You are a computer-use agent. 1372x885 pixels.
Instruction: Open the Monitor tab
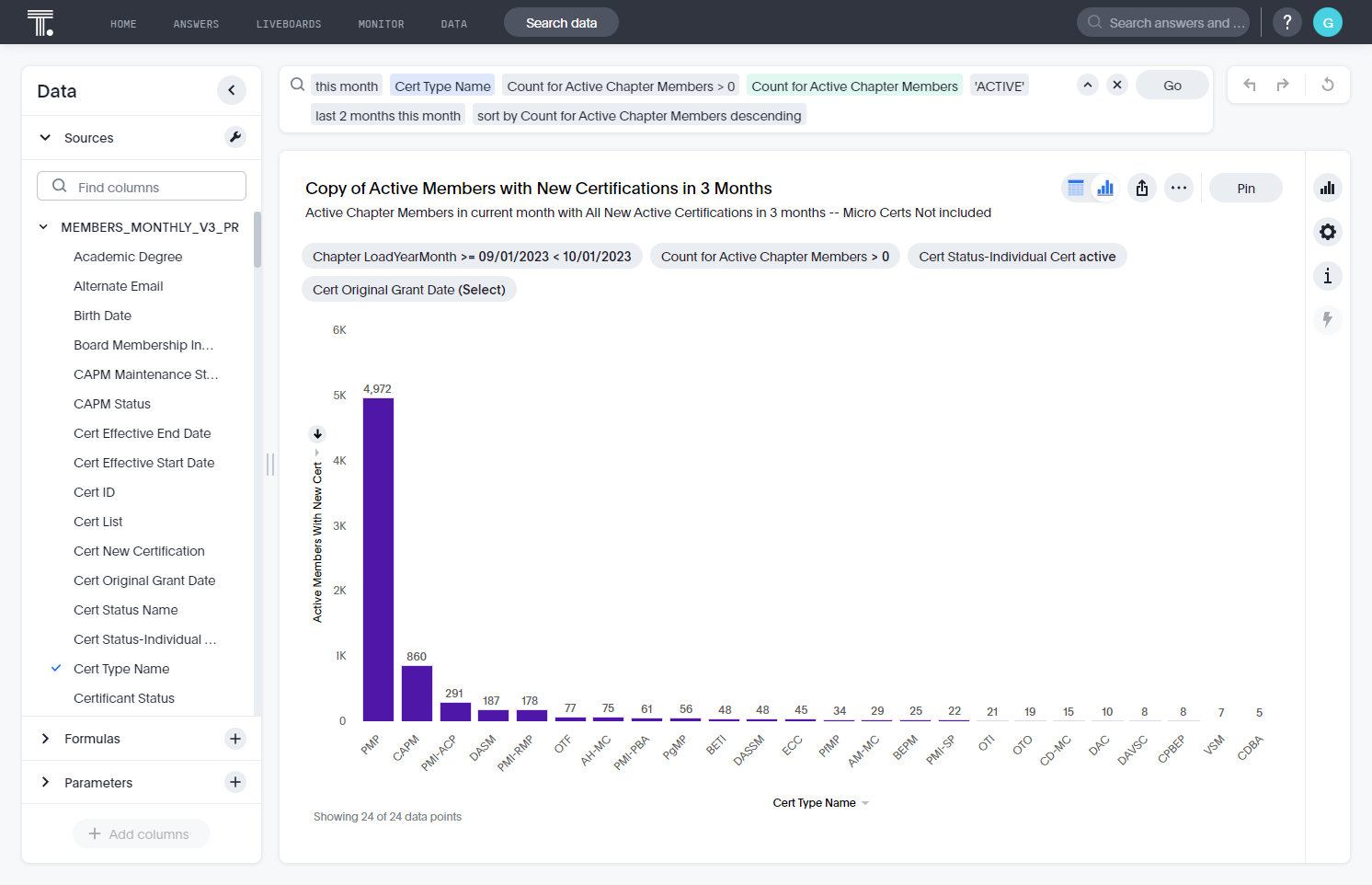click(381, 24)
